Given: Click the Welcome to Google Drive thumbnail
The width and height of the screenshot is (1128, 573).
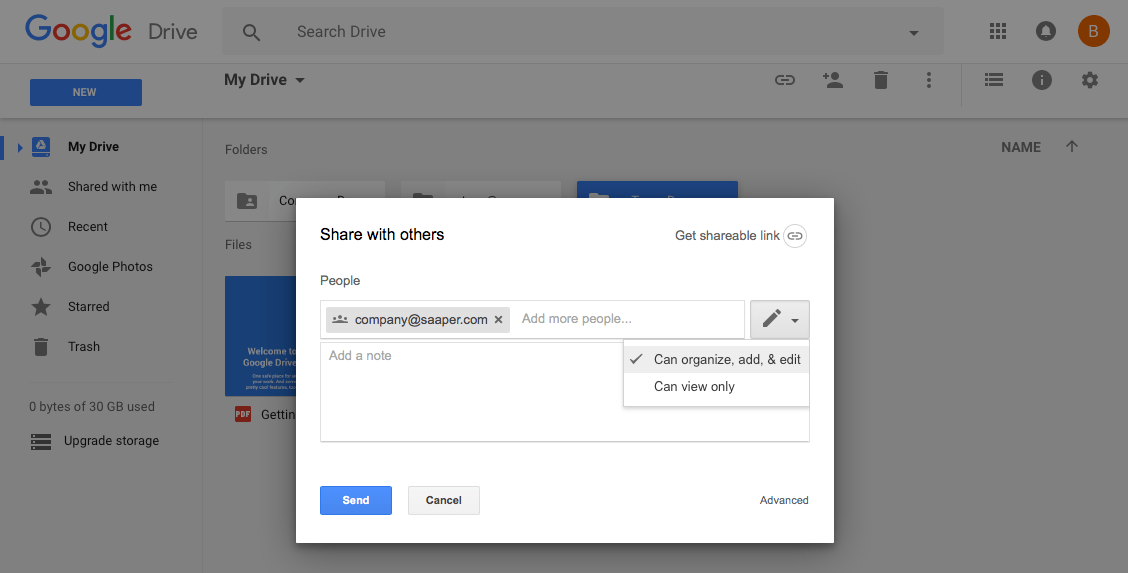Looking at the screenshot, I should [x=260, y=336].
